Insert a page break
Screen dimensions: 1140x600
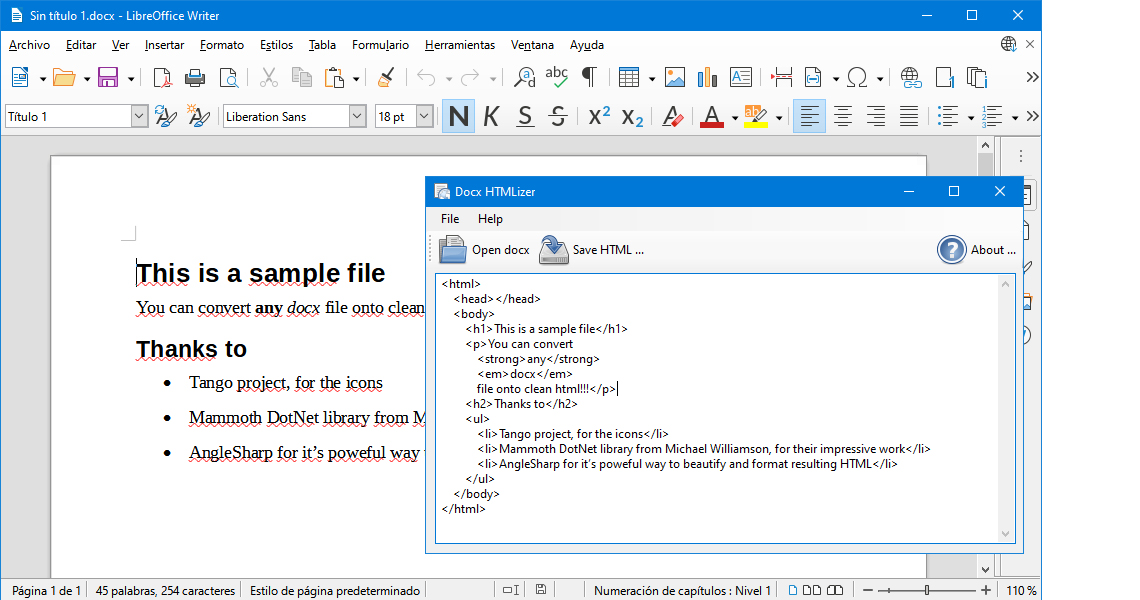coord(782,77)
